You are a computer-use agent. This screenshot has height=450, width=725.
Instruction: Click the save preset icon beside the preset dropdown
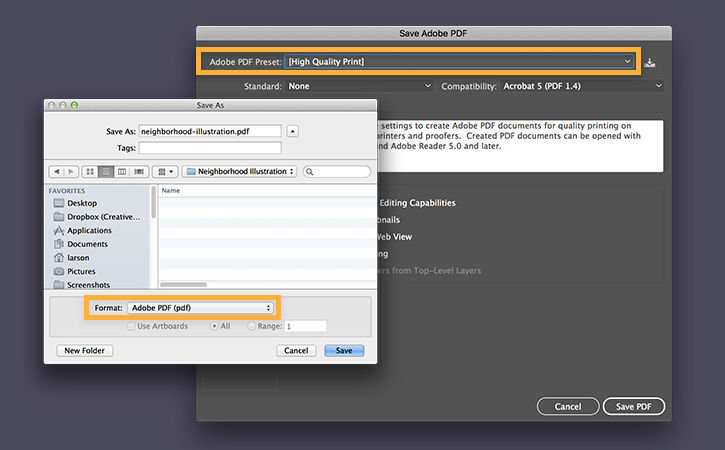click(650, 62)
